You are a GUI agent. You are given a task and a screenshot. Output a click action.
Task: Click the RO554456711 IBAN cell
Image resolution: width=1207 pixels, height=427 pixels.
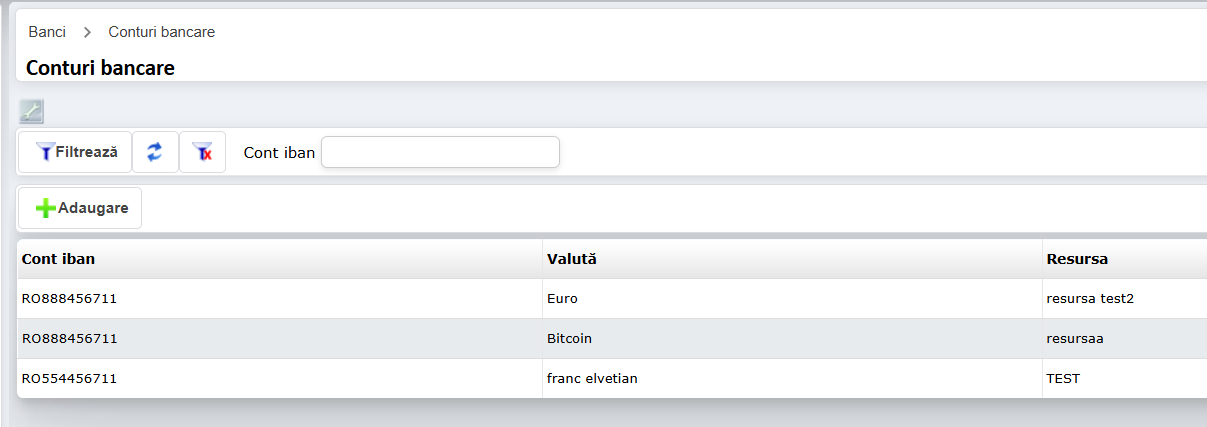pyautogui.click(x=70, y=378)
